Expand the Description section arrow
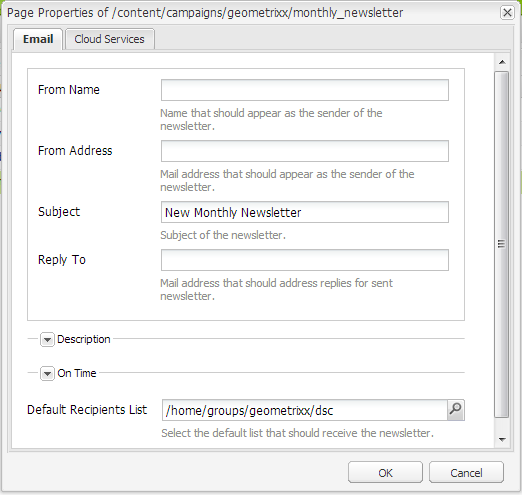Screen dimensions: 522x498 click(x=47, y=340)
